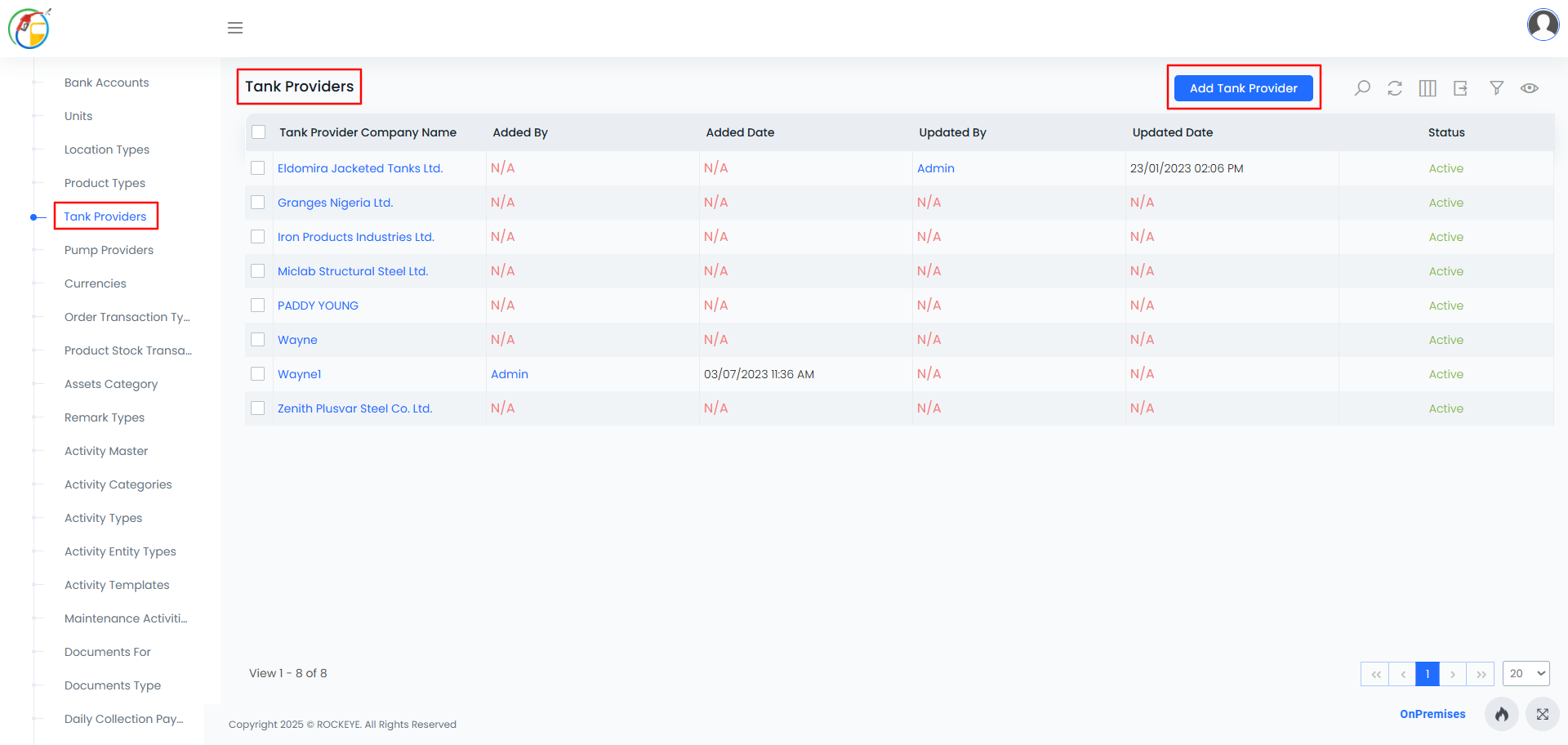Open Units in sidebar
Image resolution: width=1568 pixels, height=745 pixels.
[x=78, y=116]
